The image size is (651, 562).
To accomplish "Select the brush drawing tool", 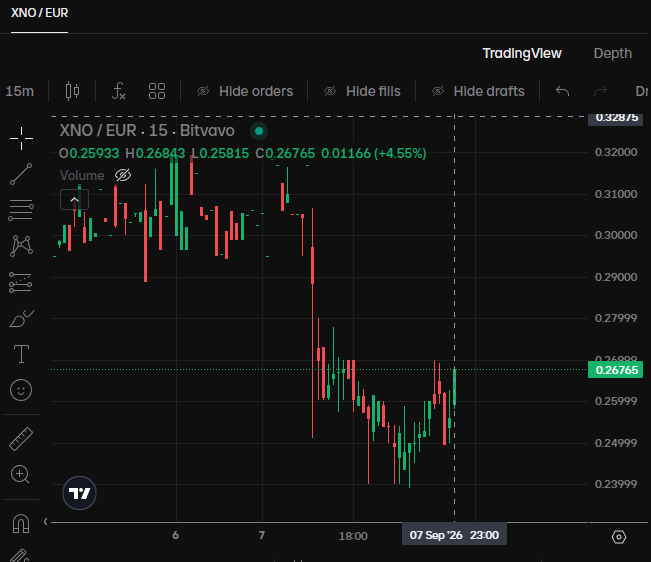I will (x=22, y=319).
